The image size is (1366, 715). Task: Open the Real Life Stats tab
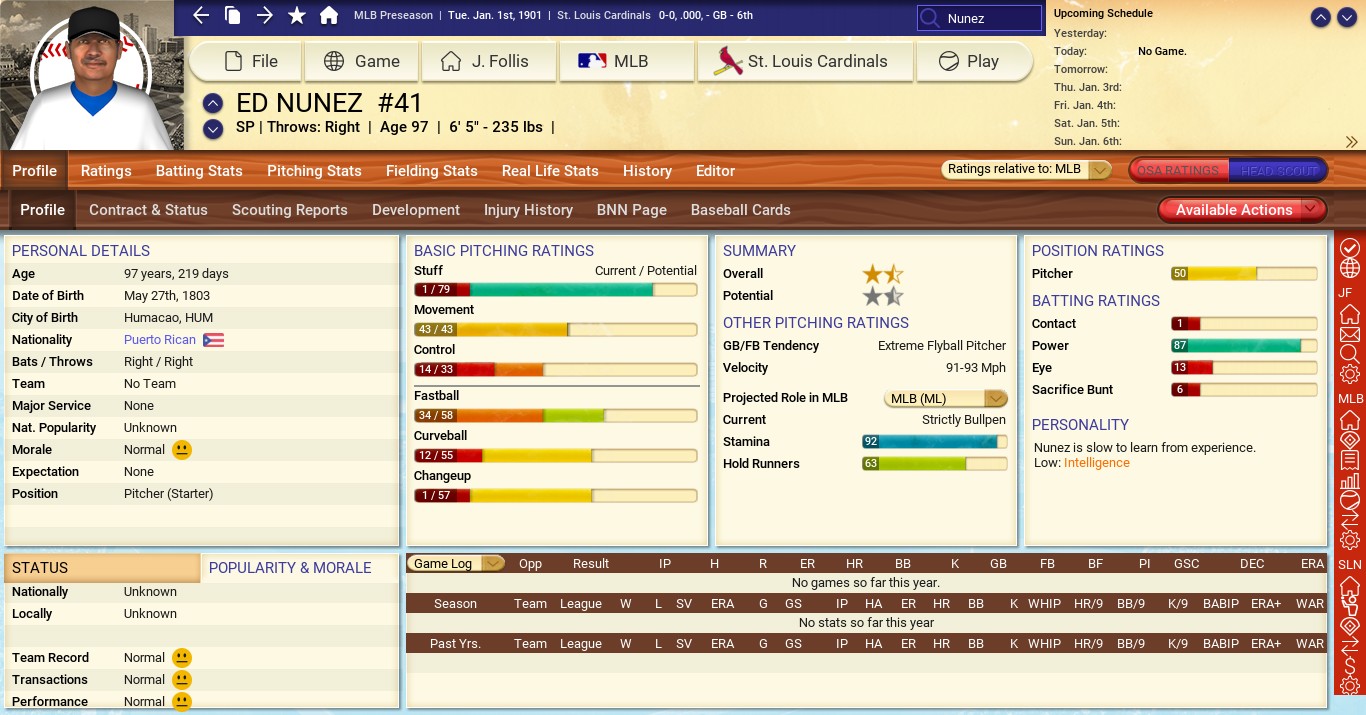tap(550, 171)
